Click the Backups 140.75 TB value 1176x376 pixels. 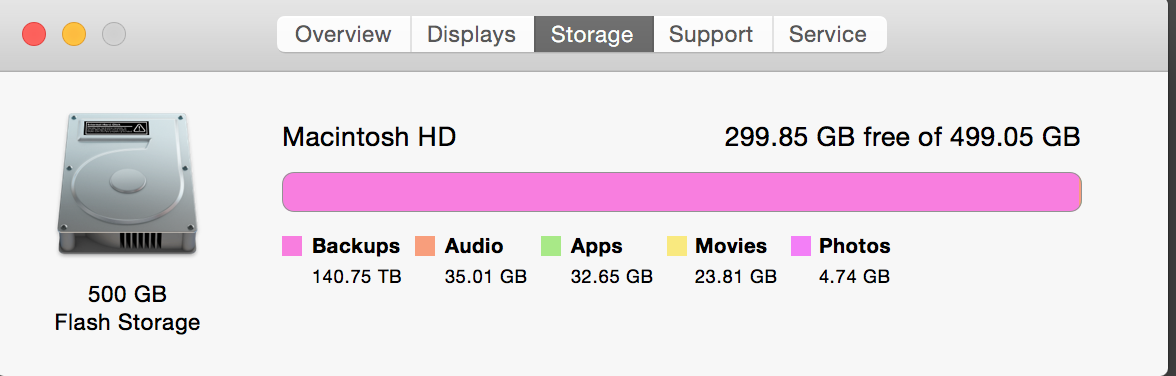pos(357,277)
